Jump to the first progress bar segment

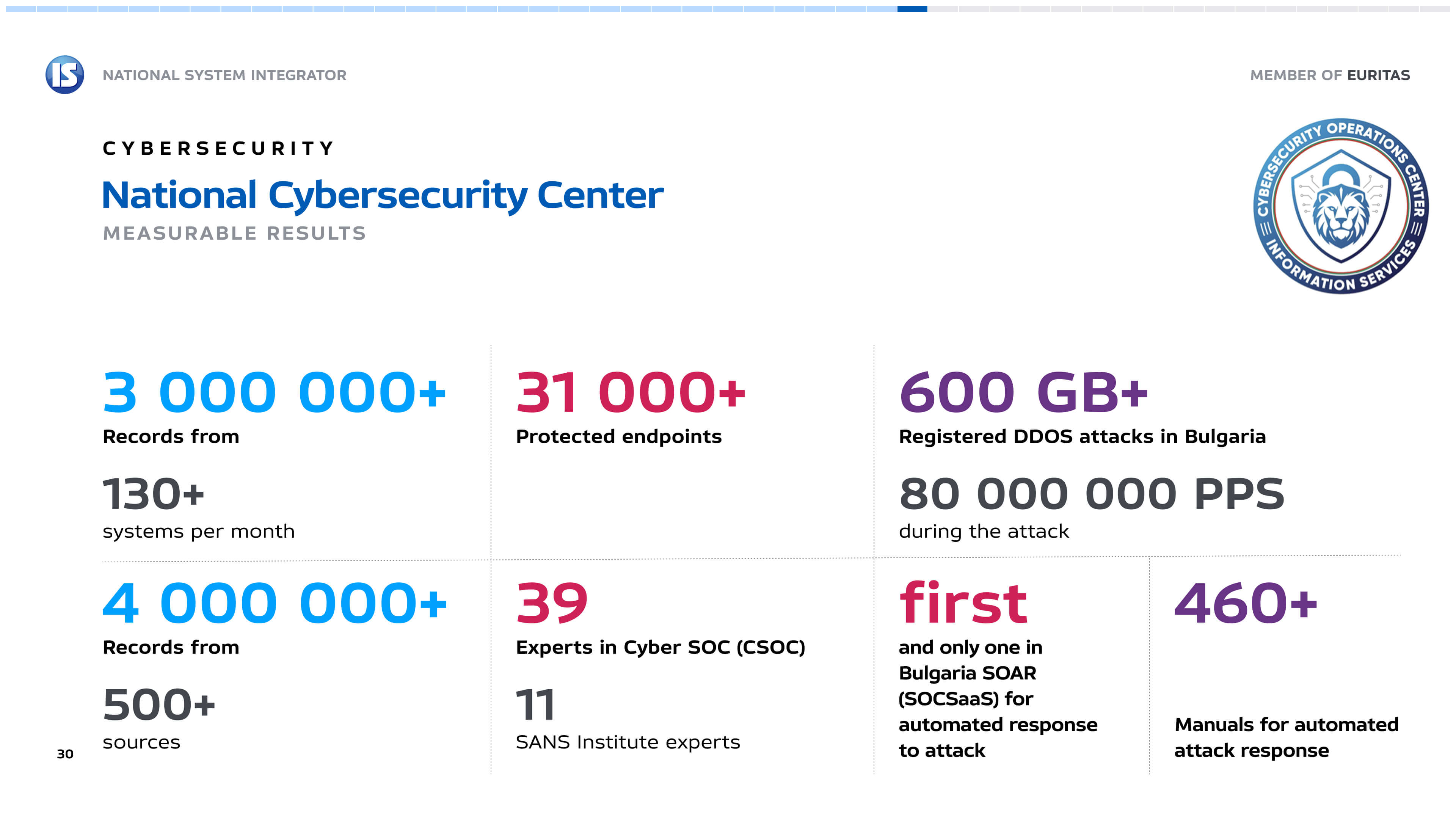tap(20, 9)
